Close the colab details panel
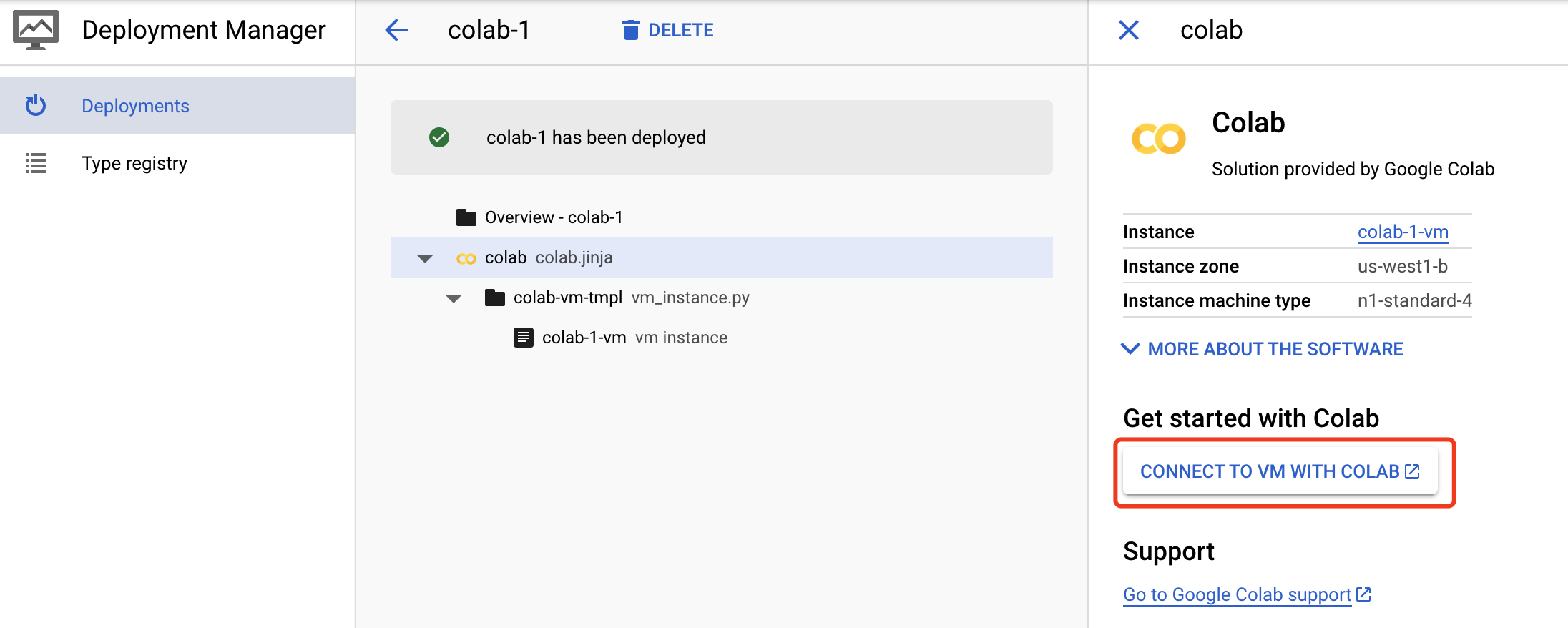The width and height of the screenshot is (1568, 628). click(x=1128, y=30)
